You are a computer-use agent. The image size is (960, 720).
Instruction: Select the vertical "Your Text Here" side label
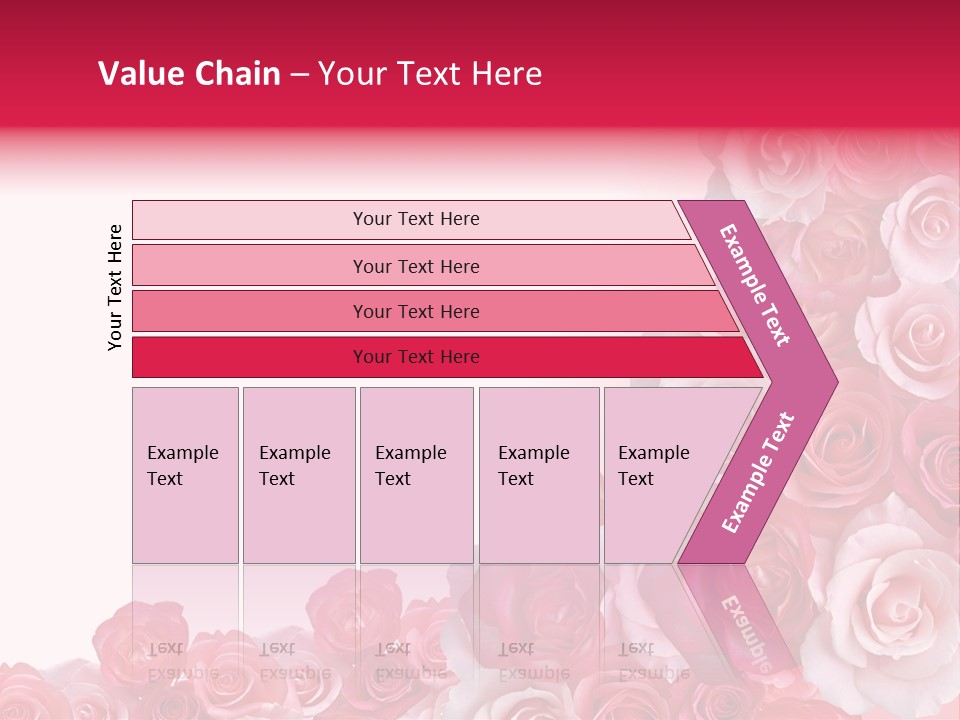(115, 287)
